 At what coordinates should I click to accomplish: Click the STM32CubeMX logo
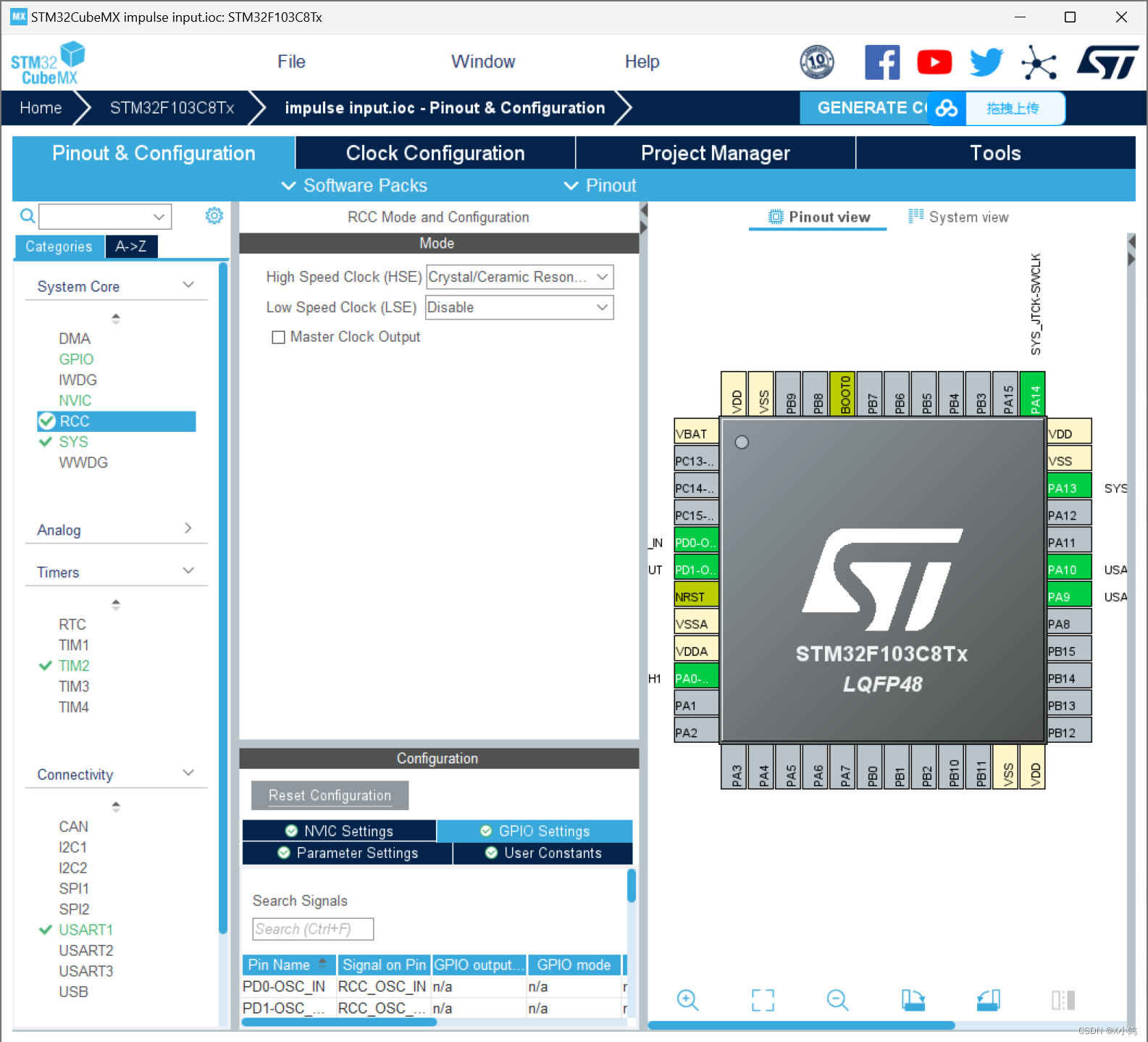click(x=48, y=64)
